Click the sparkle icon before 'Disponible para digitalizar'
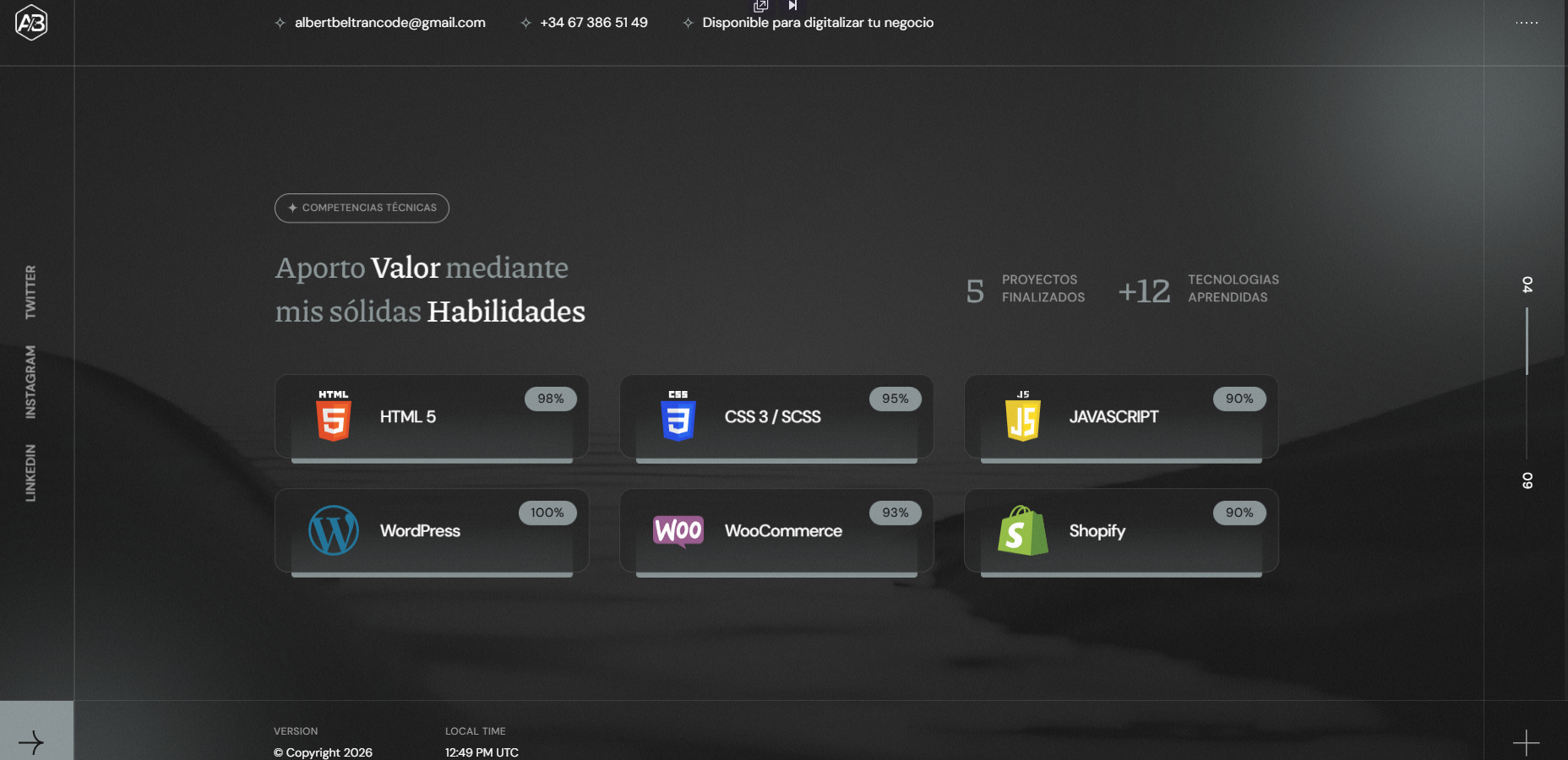 click(x=688, y=23)
